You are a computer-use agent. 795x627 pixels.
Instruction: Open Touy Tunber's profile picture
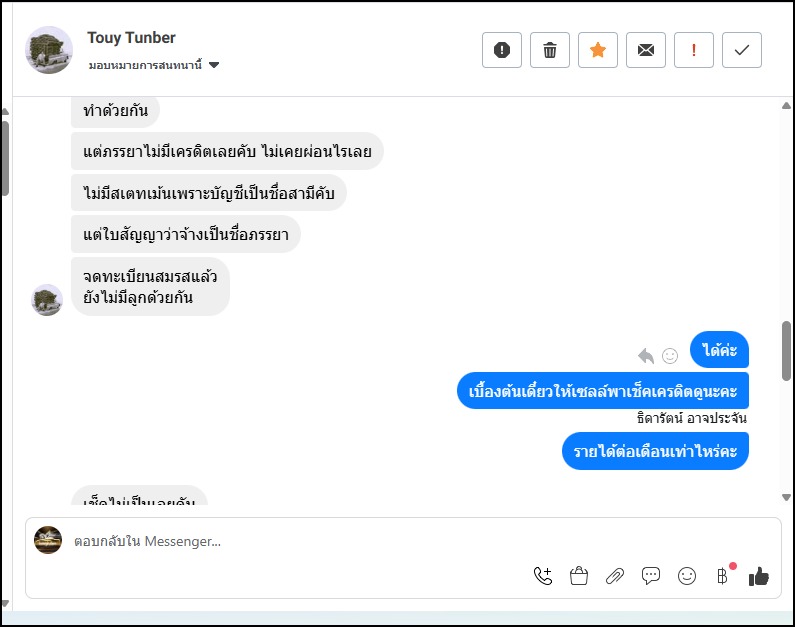pyautogui.click(x=49, y=50)
